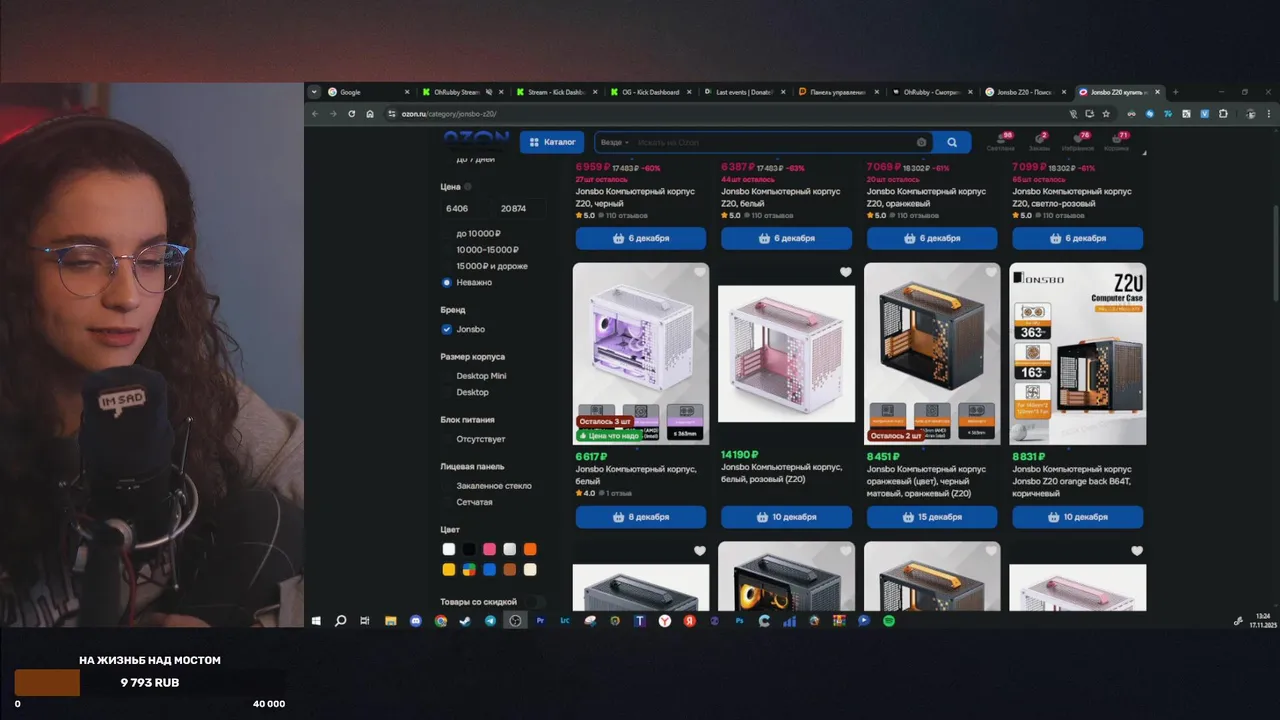Click the browser home icon
1280x720 pixels.
point(370,114)
